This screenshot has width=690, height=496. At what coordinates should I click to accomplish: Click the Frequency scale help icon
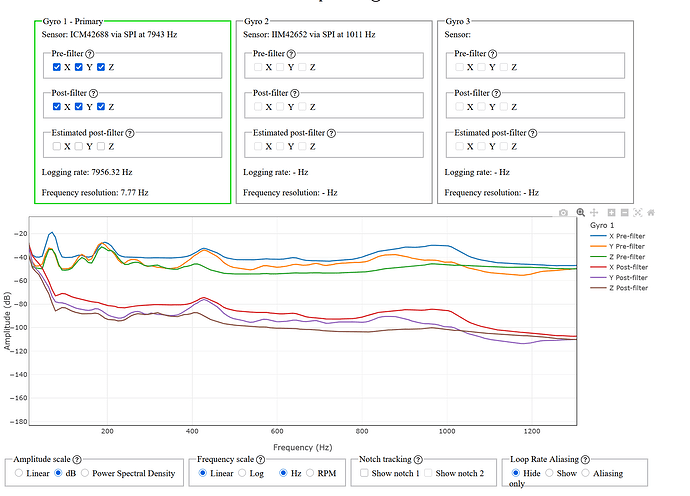click(261, 459)
